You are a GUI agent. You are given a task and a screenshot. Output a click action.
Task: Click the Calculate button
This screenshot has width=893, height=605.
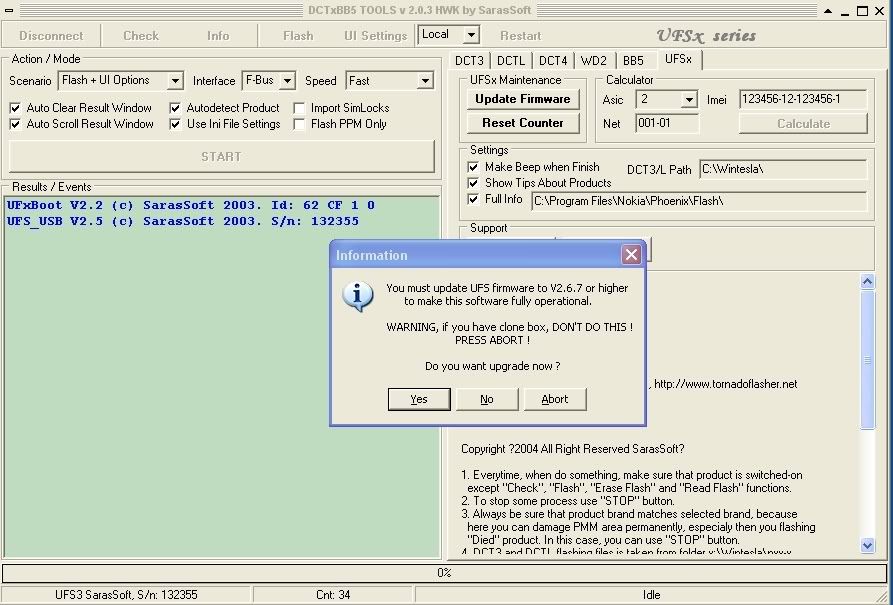pyautogui.click(x=804, y=124)
